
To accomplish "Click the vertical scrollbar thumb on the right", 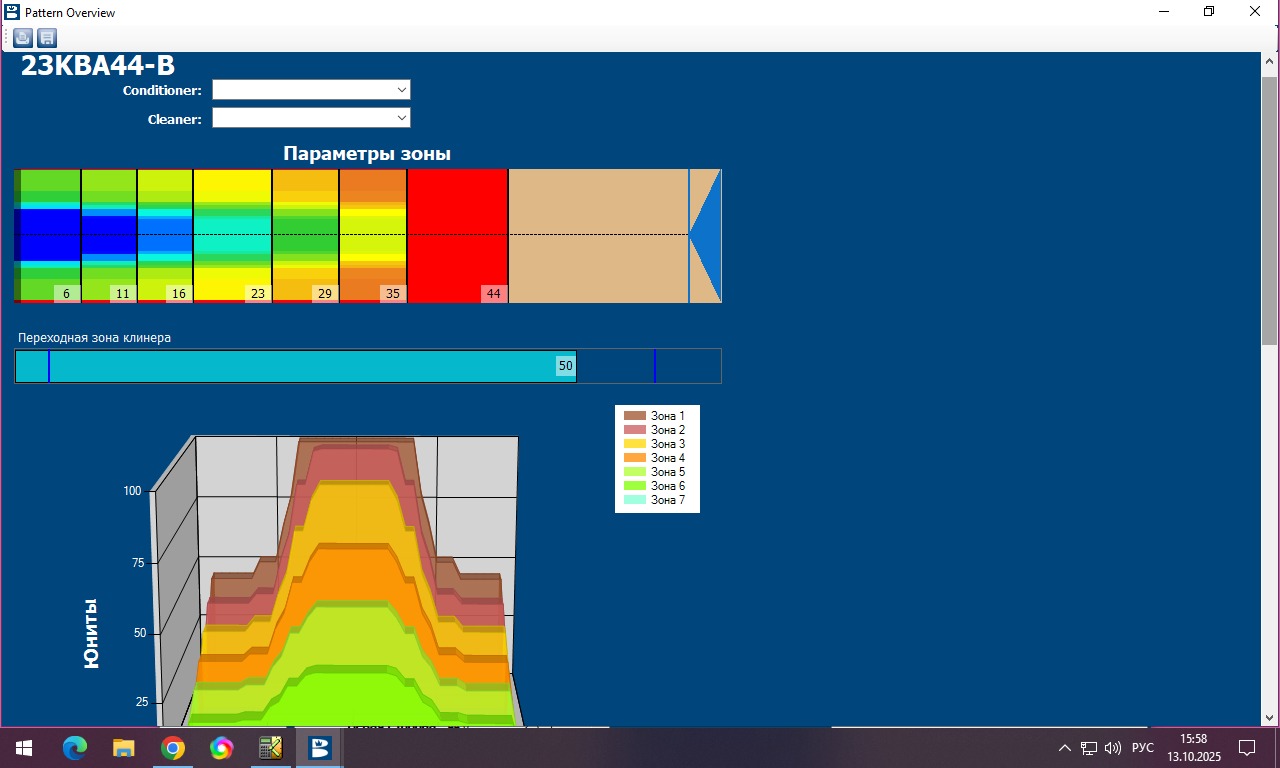I will tap(1269, 210).
